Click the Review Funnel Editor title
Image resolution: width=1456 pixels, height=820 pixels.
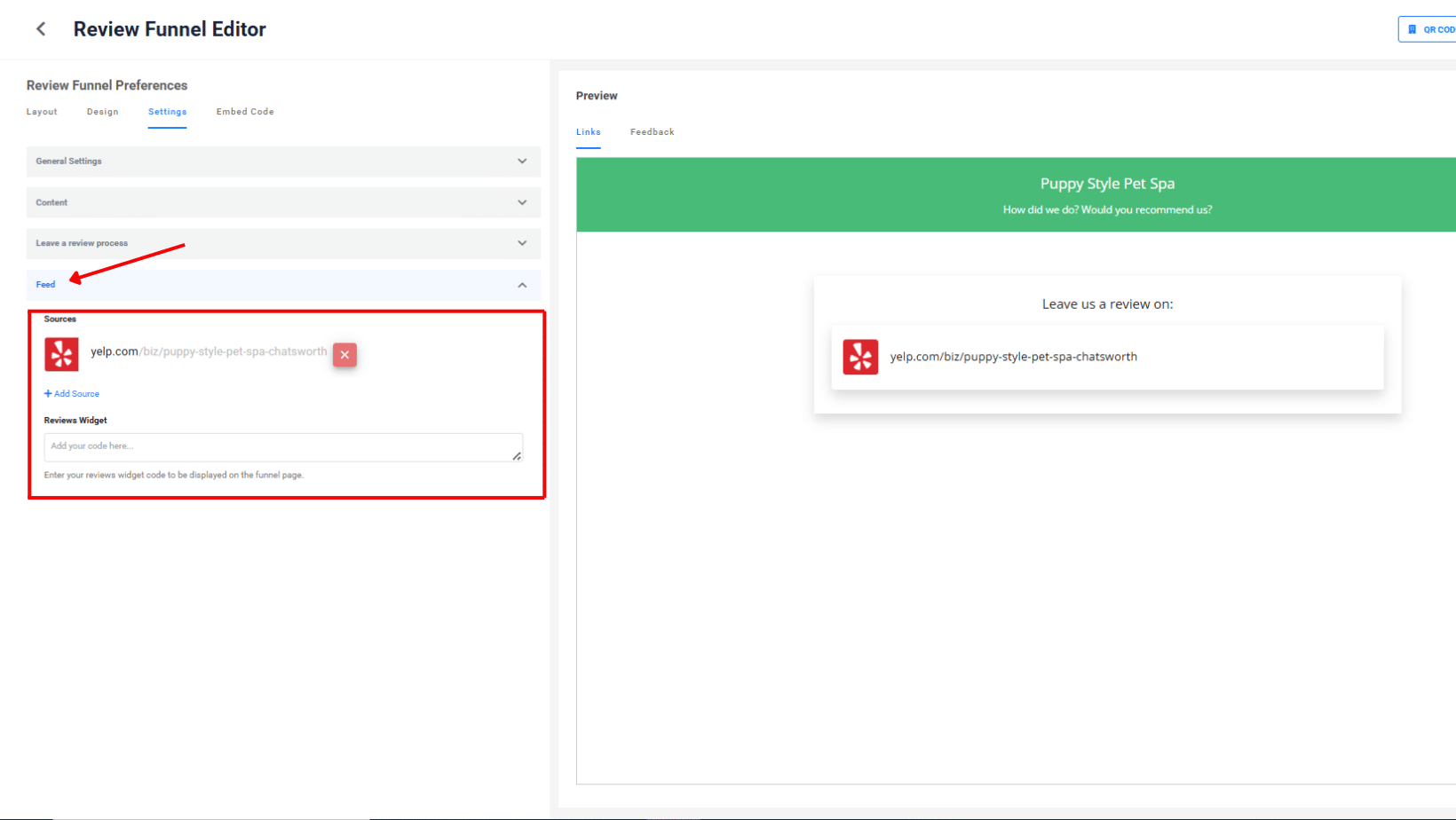(170, 29)
